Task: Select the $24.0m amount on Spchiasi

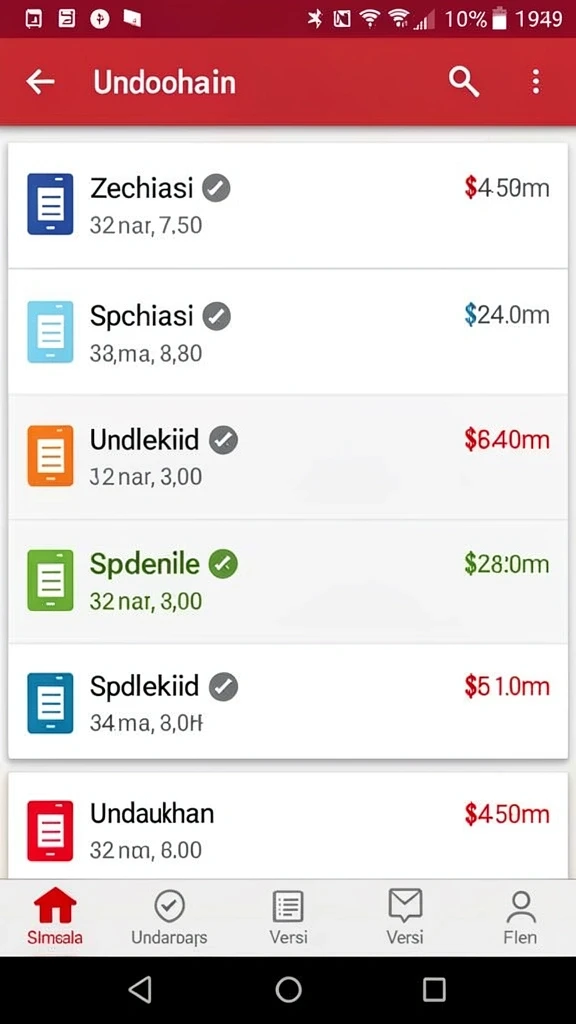Action: [x=507, y=315]
